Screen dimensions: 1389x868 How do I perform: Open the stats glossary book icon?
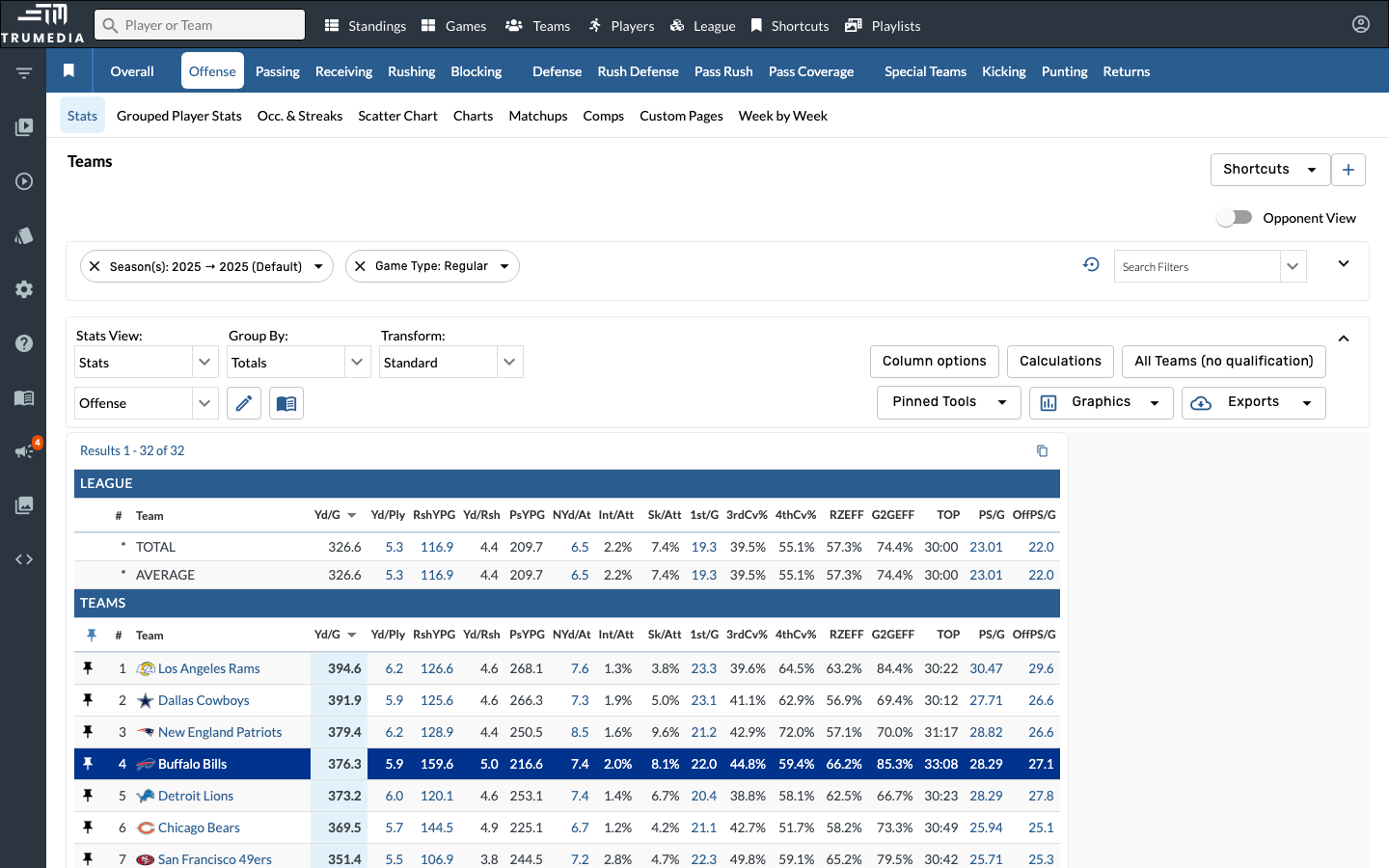[286, 403]
